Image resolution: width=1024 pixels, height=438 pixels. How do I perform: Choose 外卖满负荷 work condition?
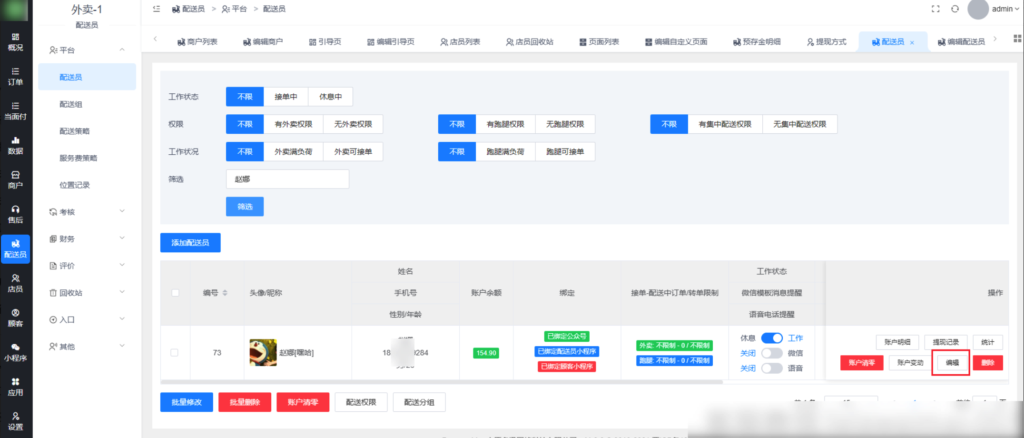(293, 151)
